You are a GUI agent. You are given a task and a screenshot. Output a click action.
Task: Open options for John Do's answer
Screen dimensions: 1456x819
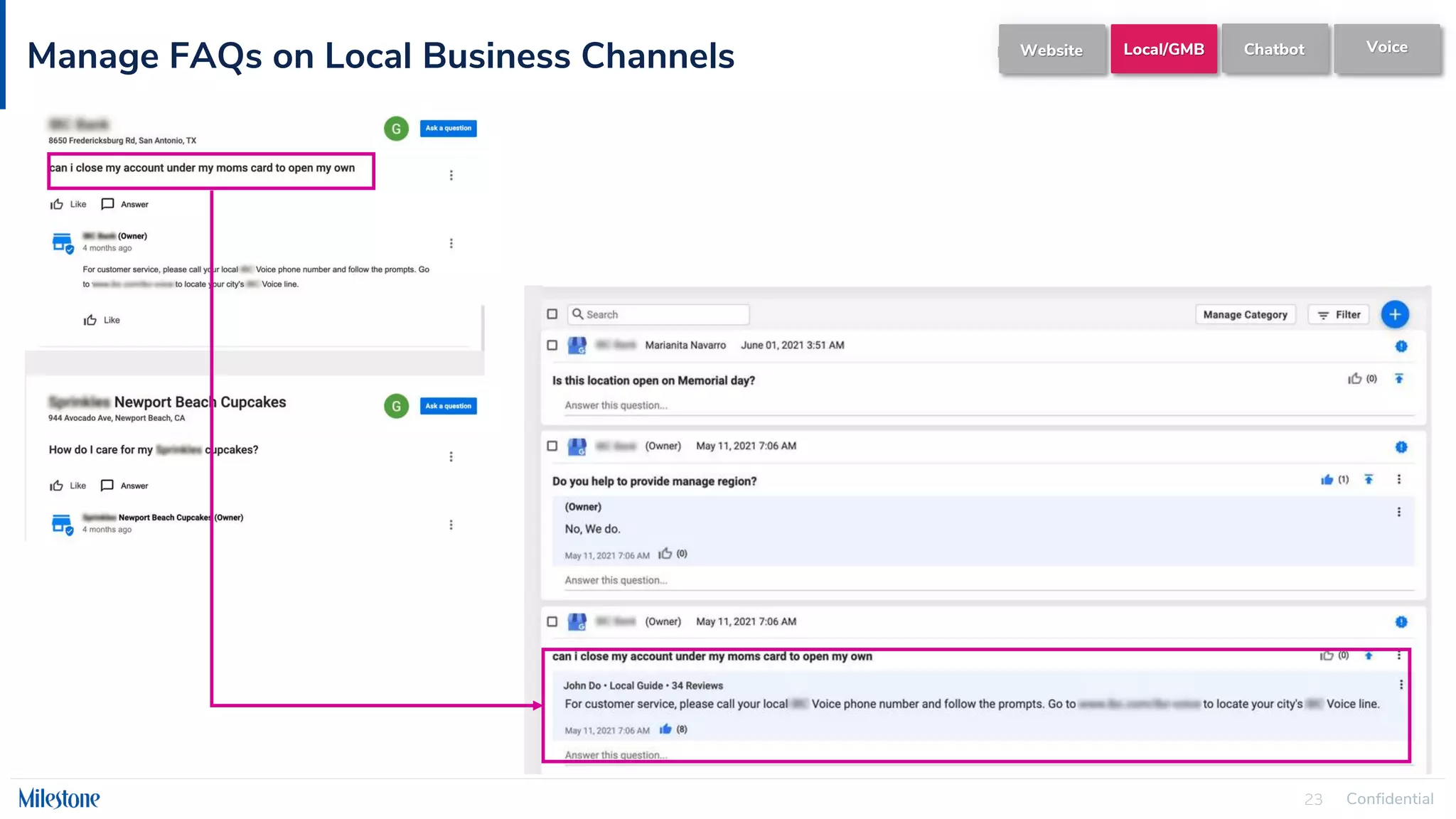pos(1401,685)
